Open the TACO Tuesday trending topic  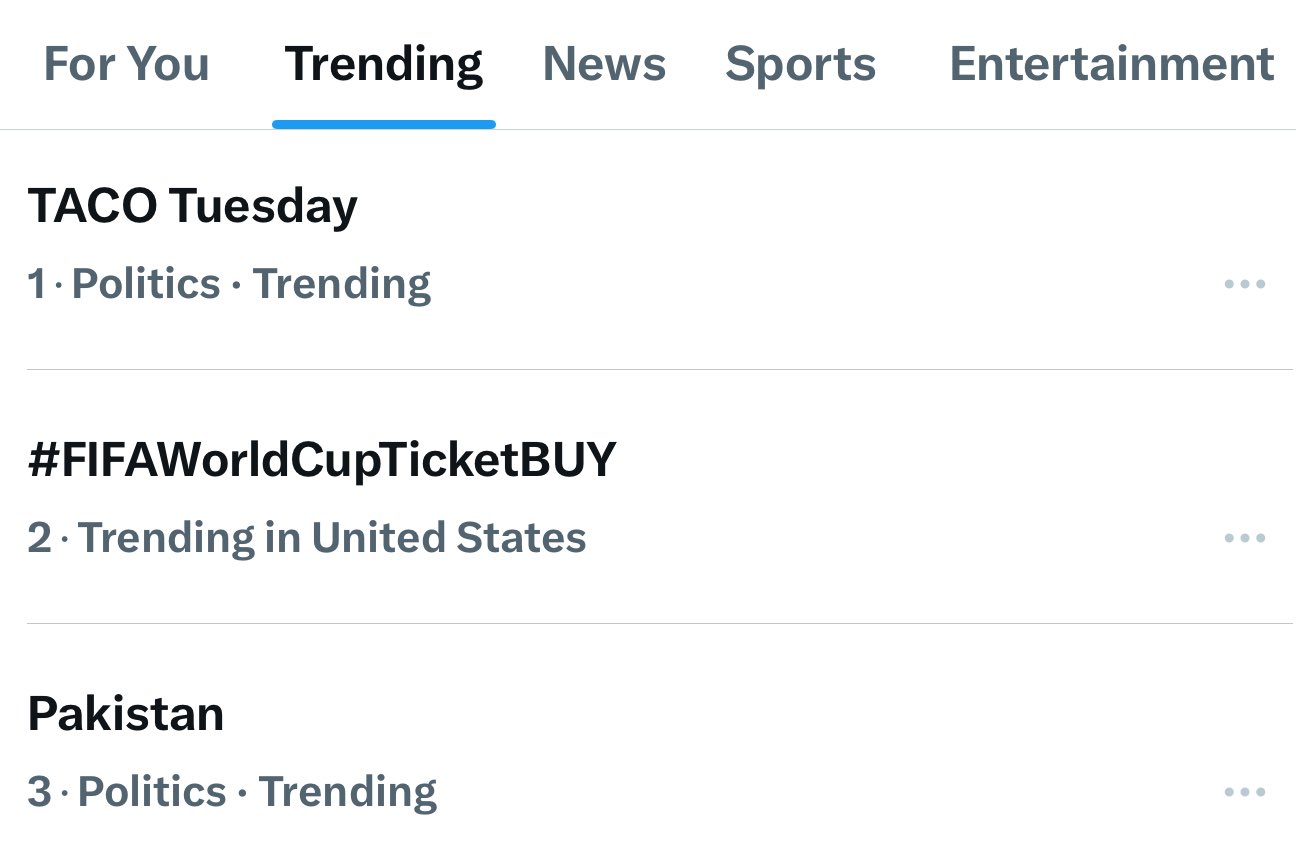coord(192,206)
